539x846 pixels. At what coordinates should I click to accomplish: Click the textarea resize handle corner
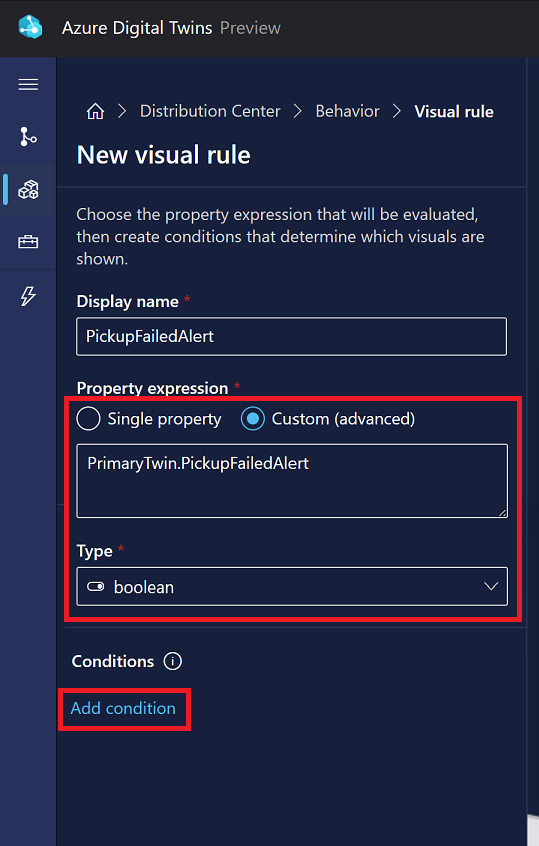click(502, 513)
